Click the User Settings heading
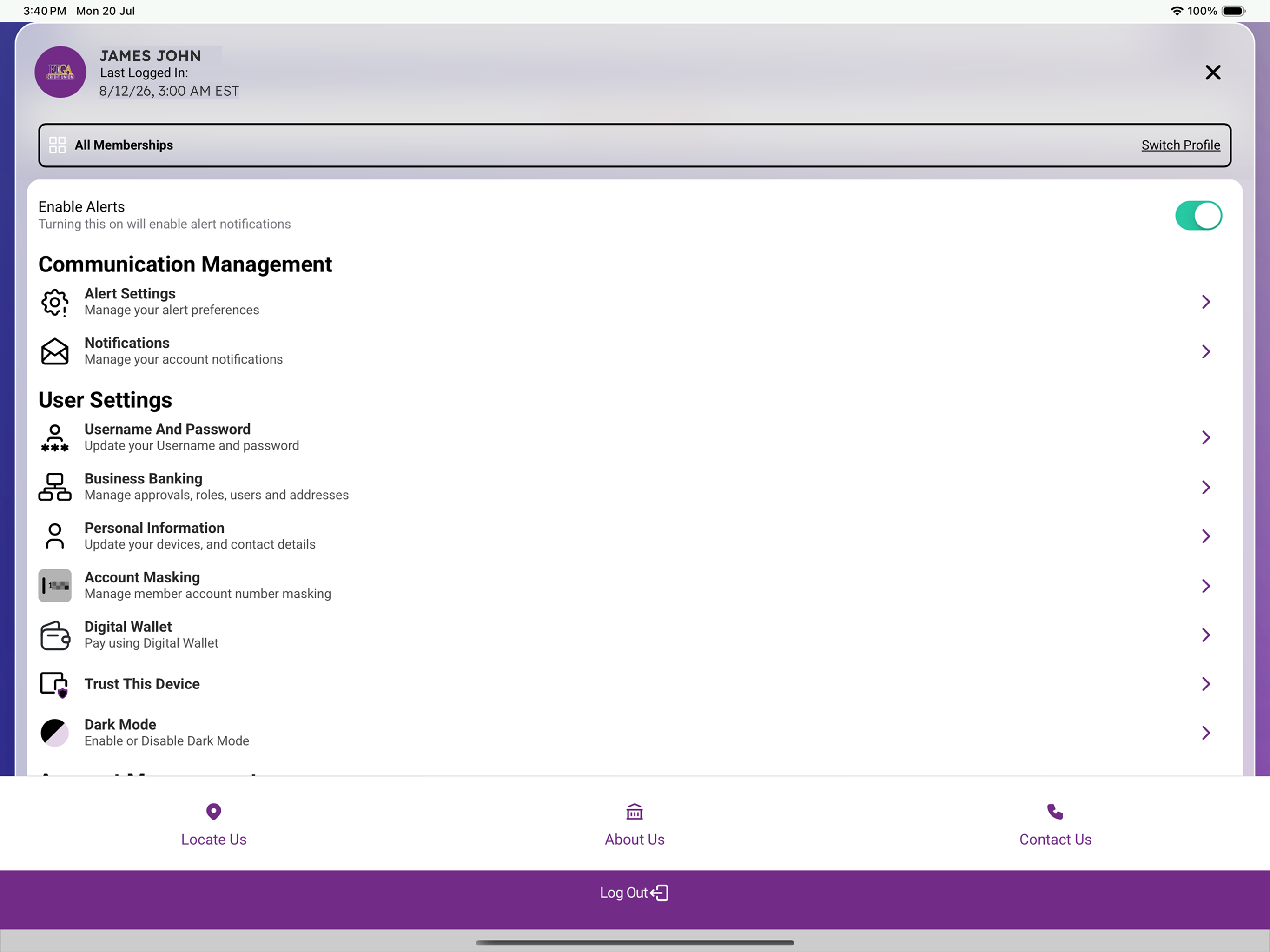1270x952 pixels. pyautogui.click(x=105, y=400)
